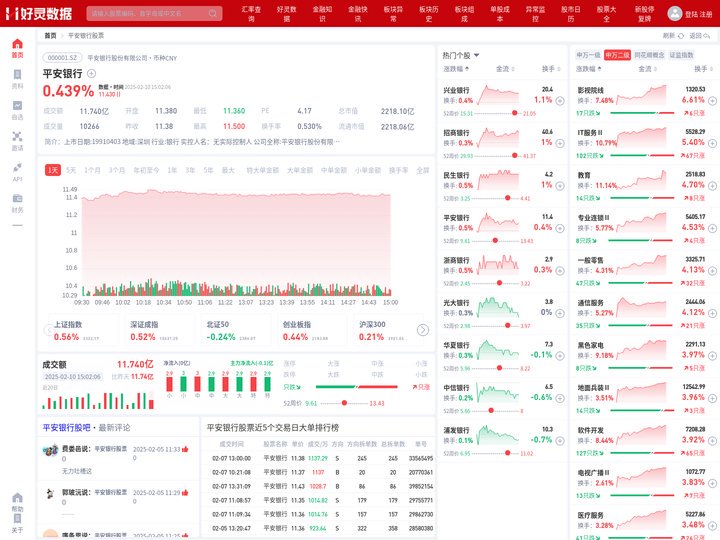
Task: Click the plus icon on 民生银行 row
Action: 560,186
